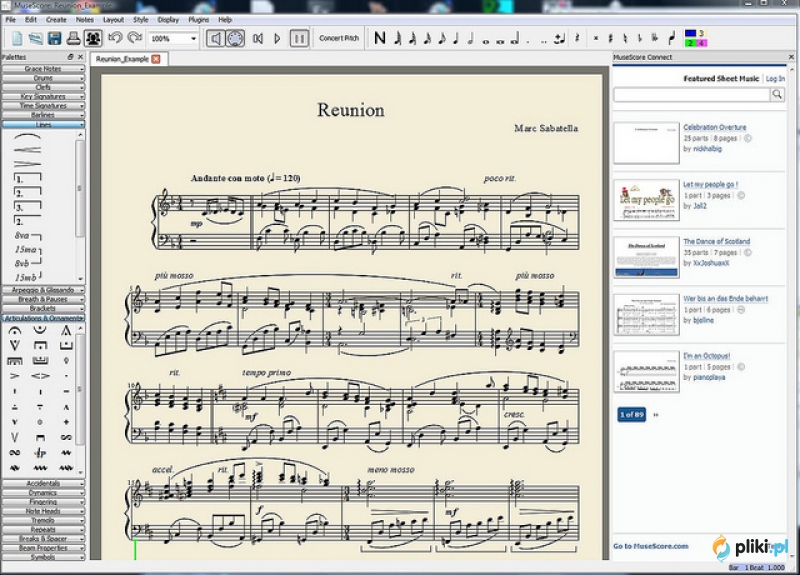Toggle note entry mode N button

(x=380, y=38)
